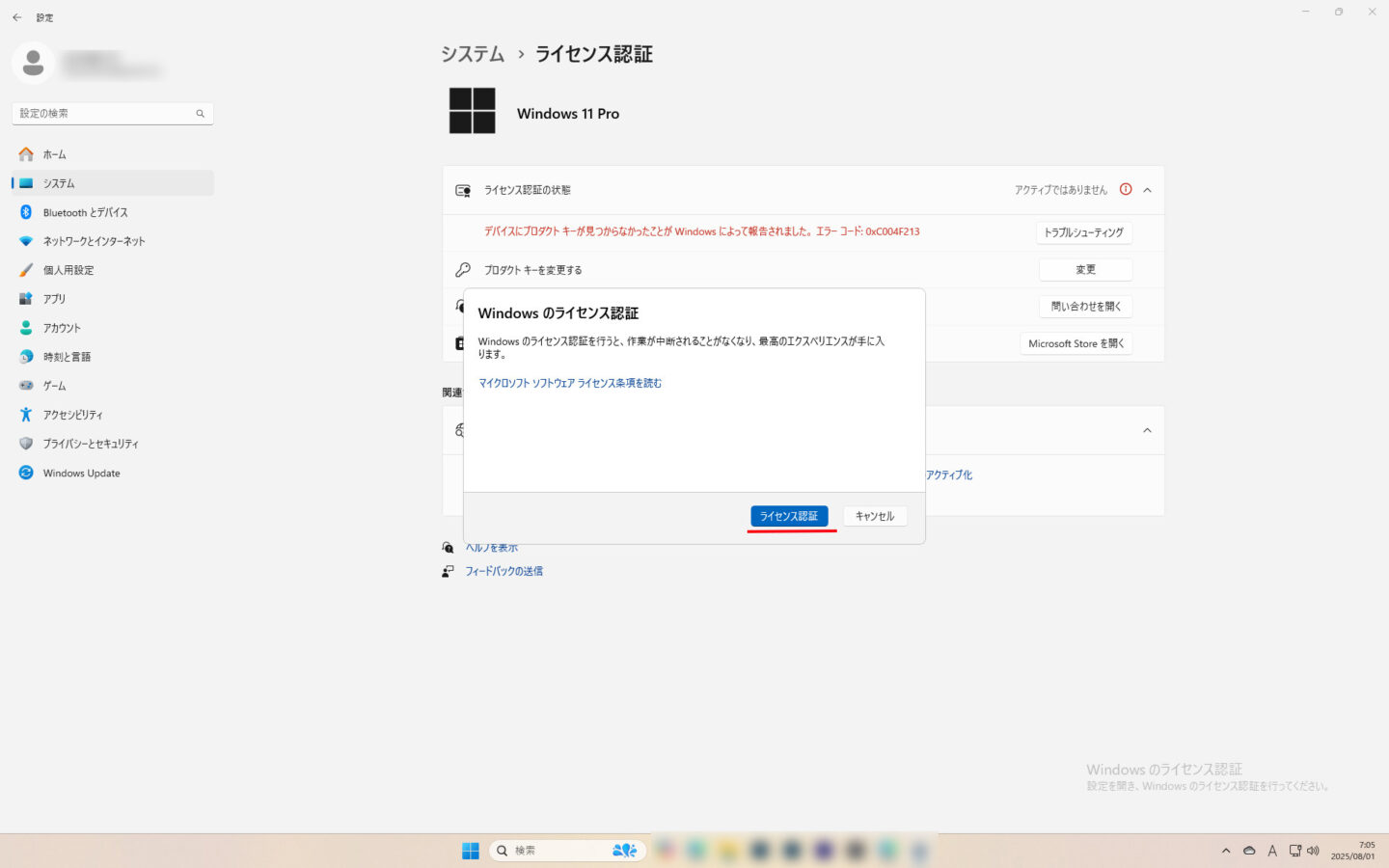This screenshot has height=868, width=1389.
Task: Click the Windows 11 Pro edition text
Action: [x=568, y=114]
